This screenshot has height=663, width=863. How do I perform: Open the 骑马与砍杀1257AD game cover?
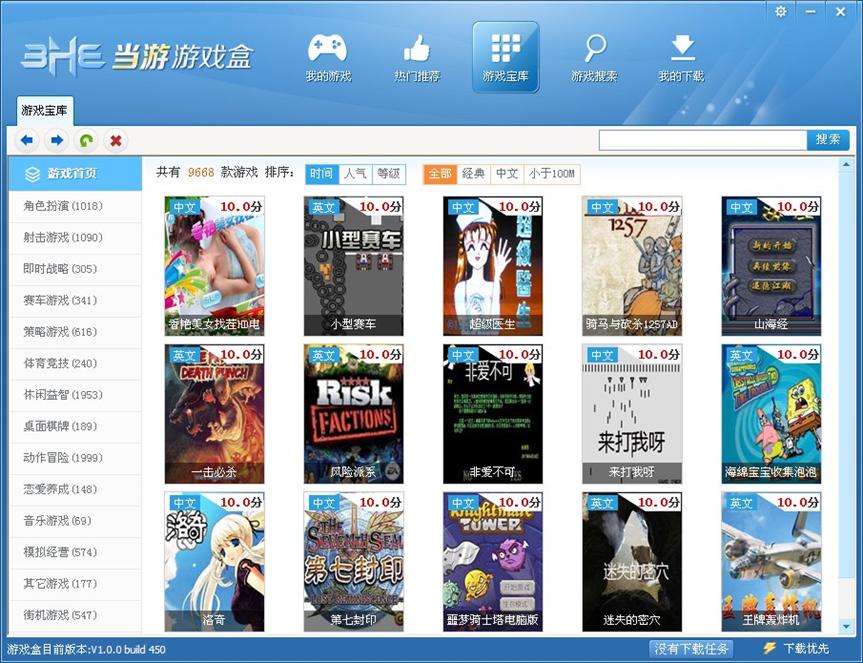pyautogui.click(x=632, y=266)
